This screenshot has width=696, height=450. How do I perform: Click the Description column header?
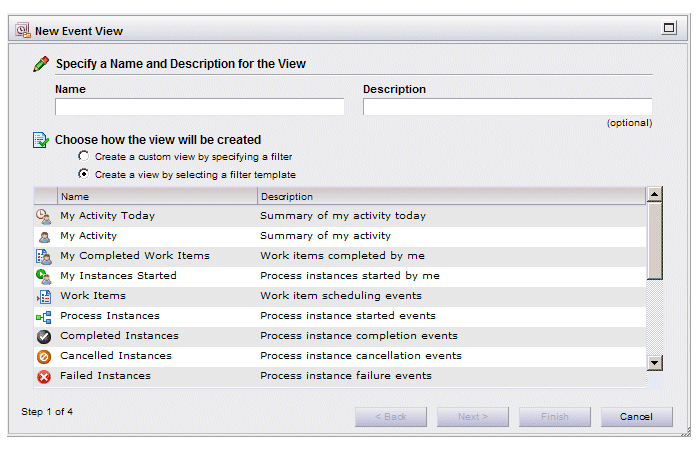point(451,196)
